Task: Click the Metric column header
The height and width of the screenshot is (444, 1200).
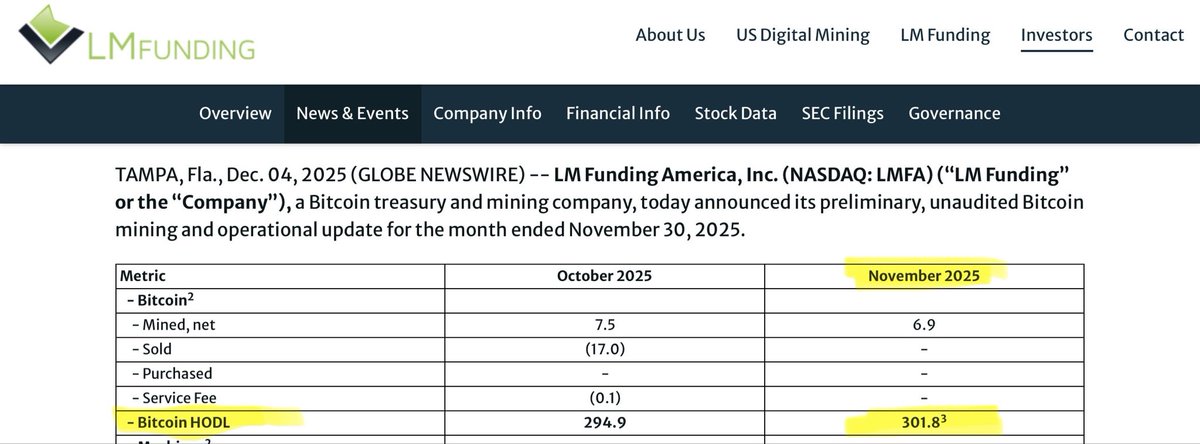Action: [x=142, y=275]
